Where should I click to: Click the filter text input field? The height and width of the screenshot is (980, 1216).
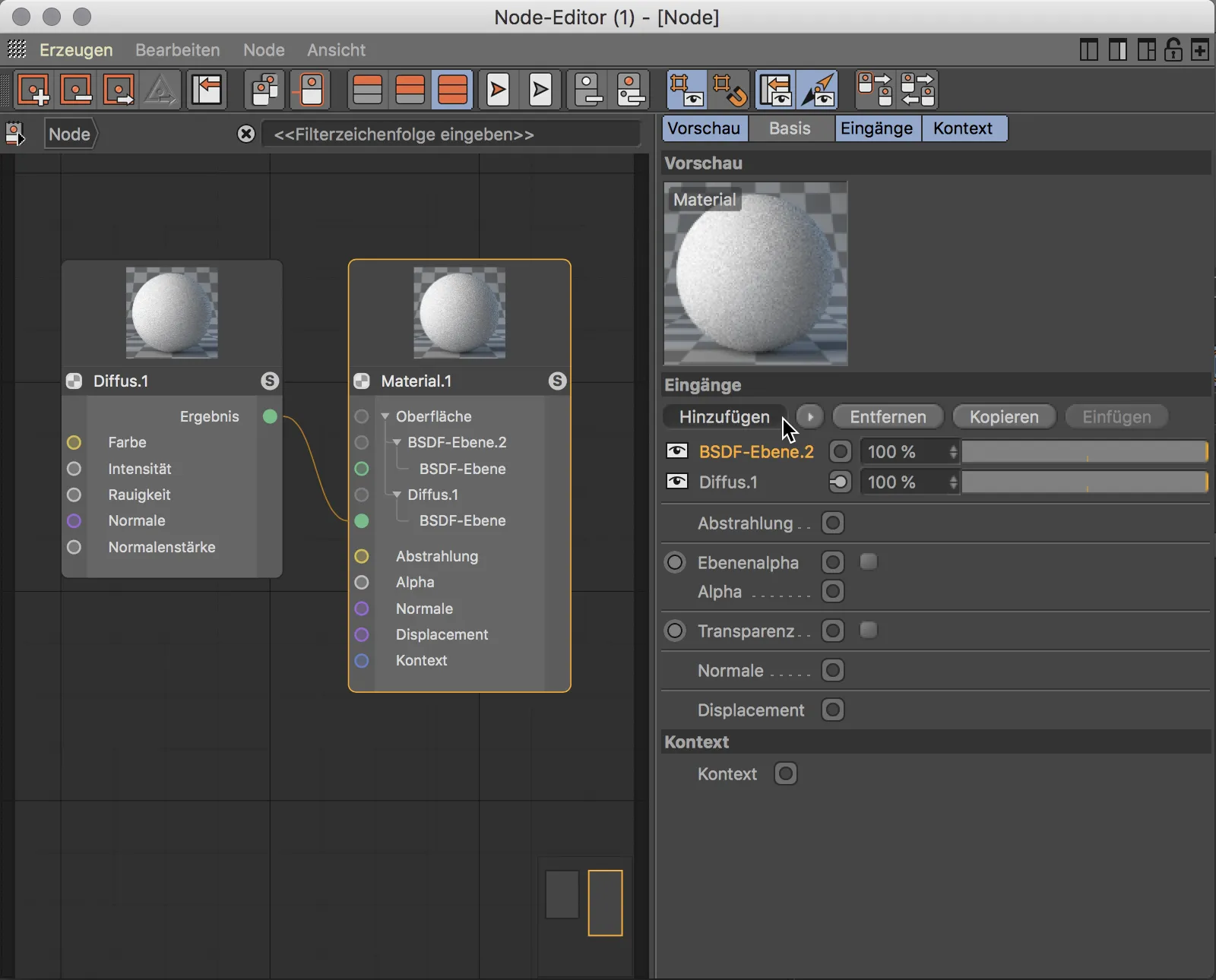[x=451, y=134]
